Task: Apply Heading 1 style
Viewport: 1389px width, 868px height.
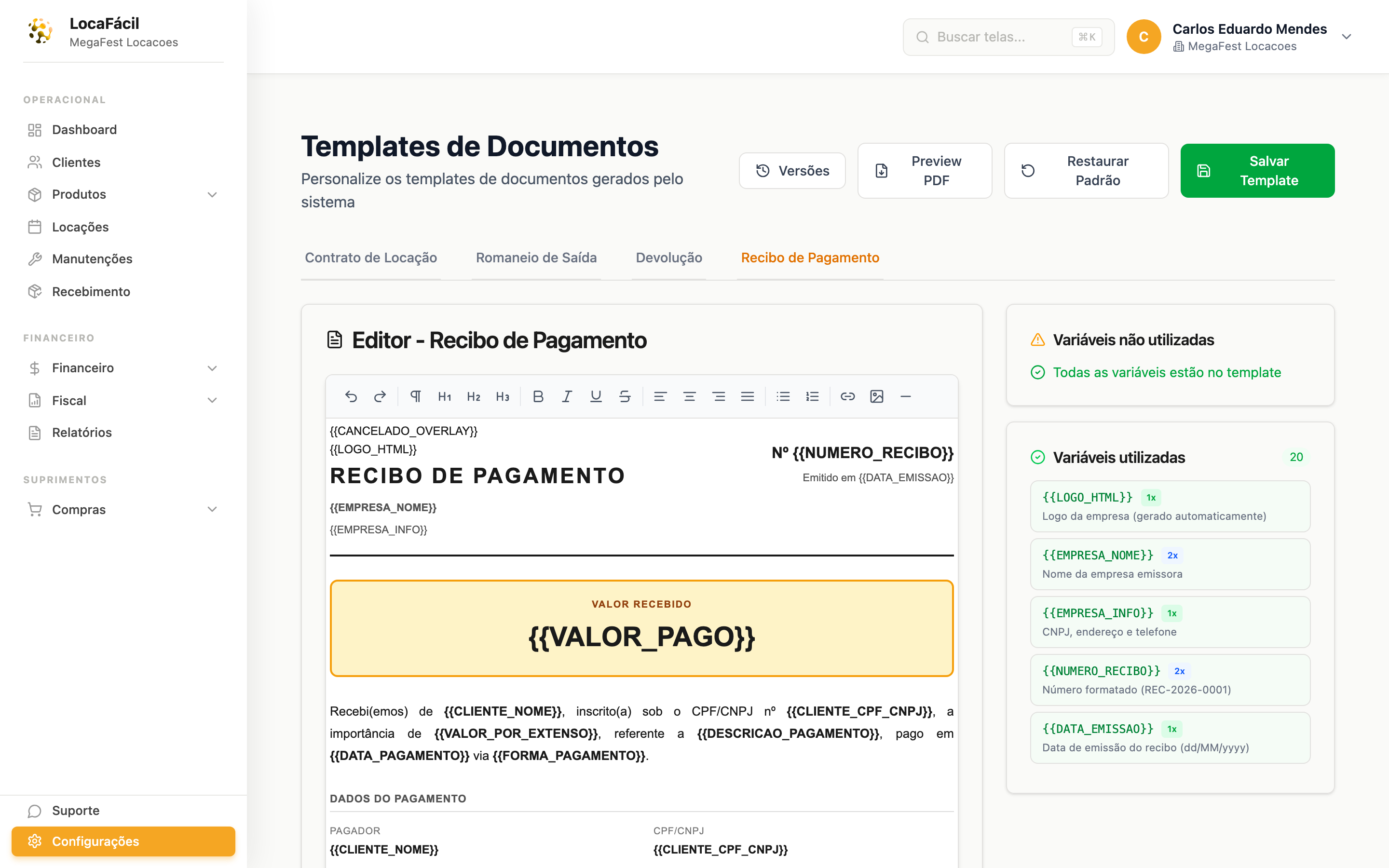Action: tap(444, 396)
